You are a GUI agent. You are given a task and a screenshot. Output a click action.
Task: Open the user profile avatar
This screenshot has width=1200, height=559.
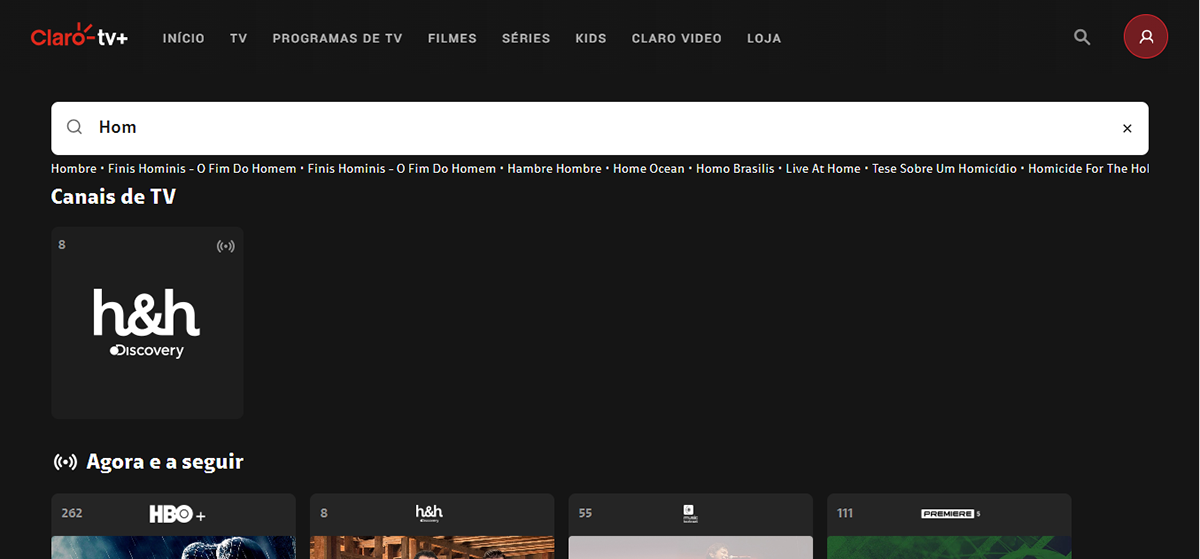(x=1146, y=37)
